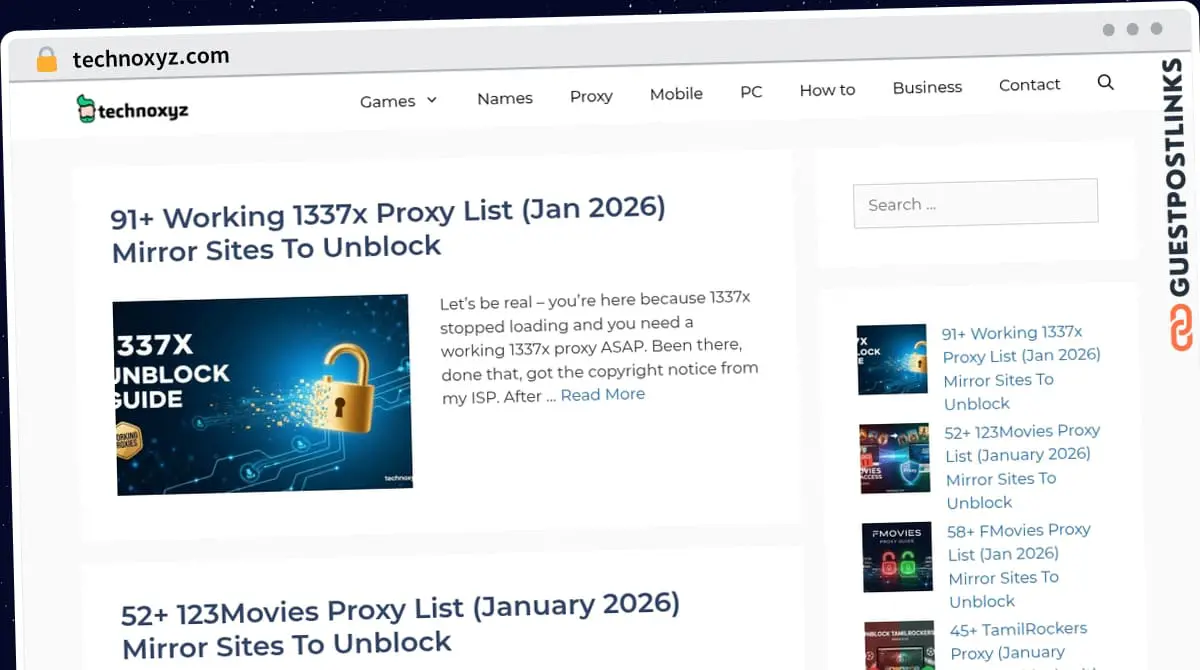Click the technoxyz site logo
This screenshot has height=670, width=1200.
pos(132,110)
